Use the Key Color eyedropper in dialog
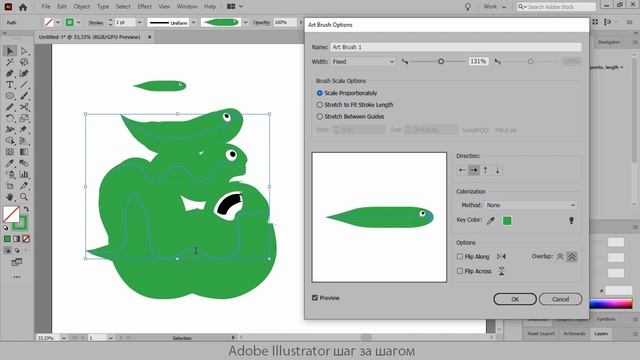The image size is (640, 360). coord(491,221)
